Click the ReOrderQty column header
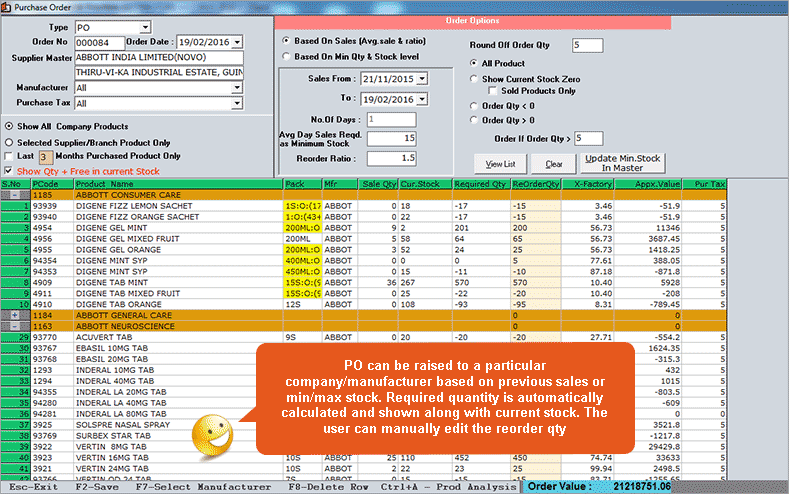The height and width of the screenshot is (494, 789). [536, 184]
